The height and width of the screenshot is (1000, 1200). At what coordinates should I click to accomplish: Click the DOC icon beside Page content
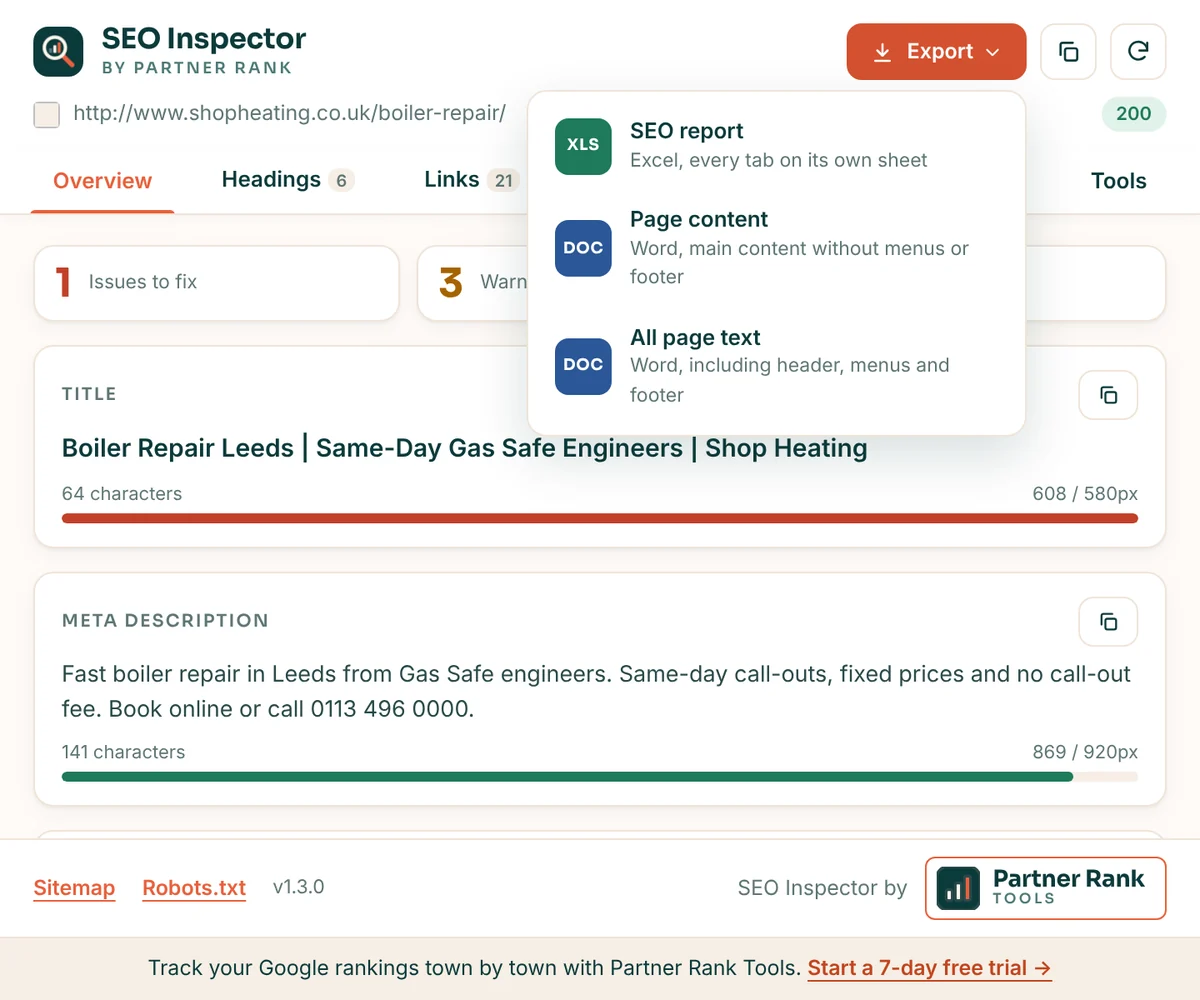pyautogui.click(x=583, y=248)
